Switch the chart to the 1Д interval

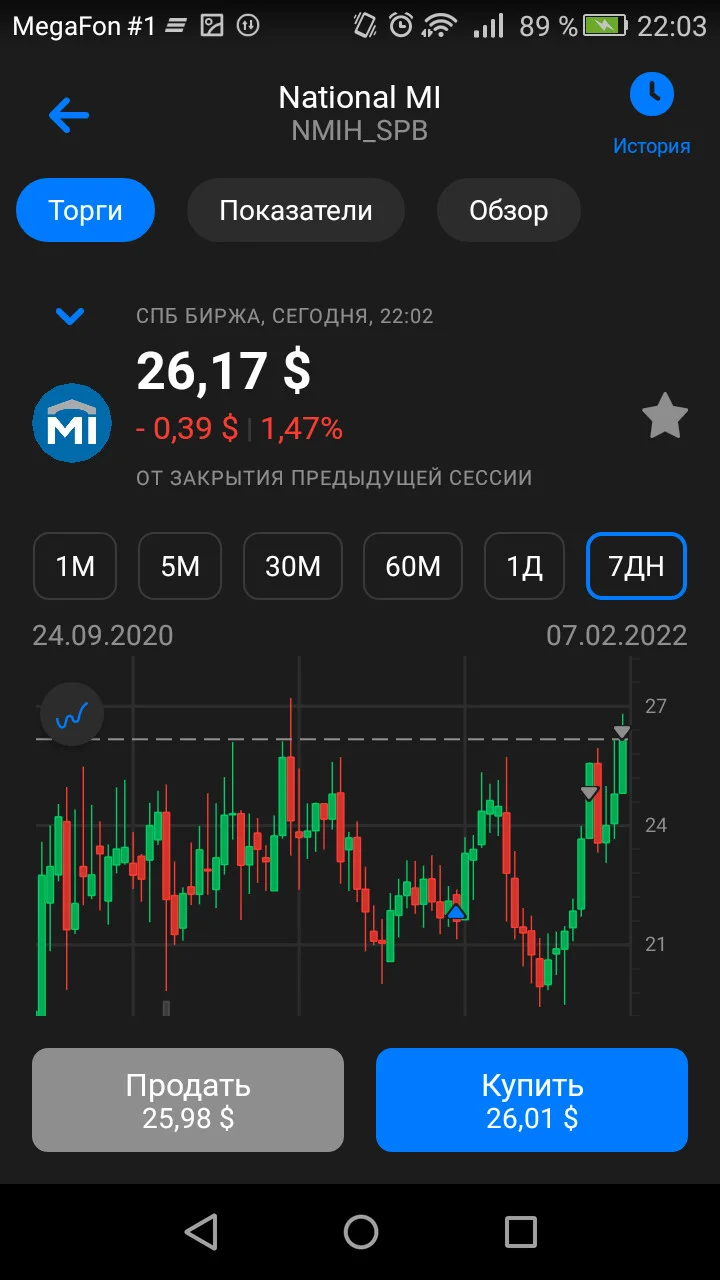pyautogui.click(x=524, y=567)
